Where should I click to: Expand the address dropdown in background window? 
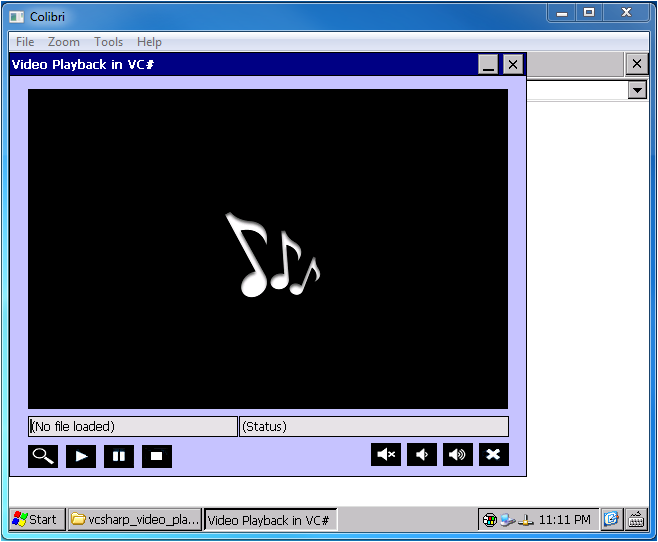click(637, 90)
